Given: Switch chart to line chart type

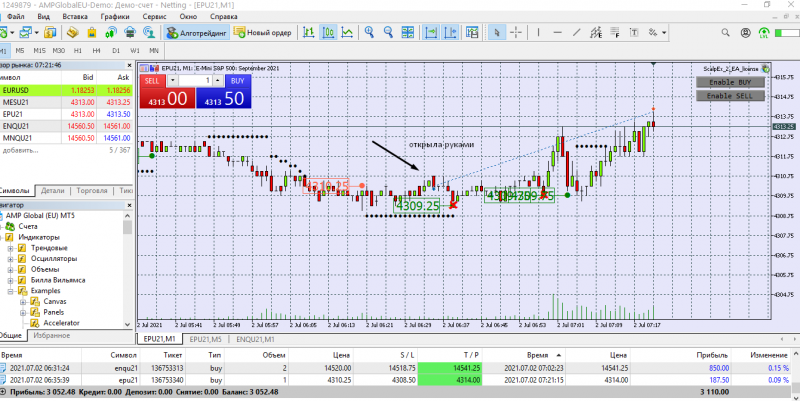Looking at the screenshot, I should coord(347,33).
